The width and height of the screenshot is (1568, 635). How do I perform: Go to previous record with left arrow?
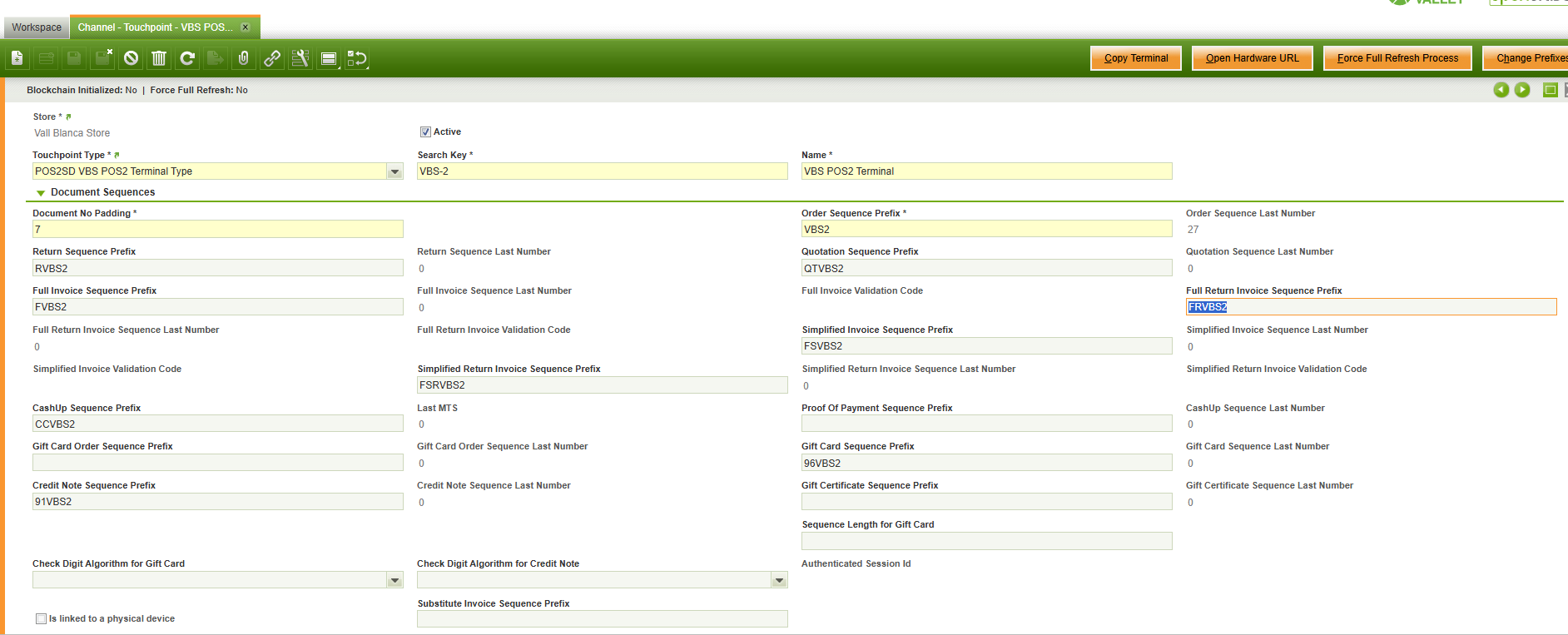pyautogui.click(x=1501, y=90)
